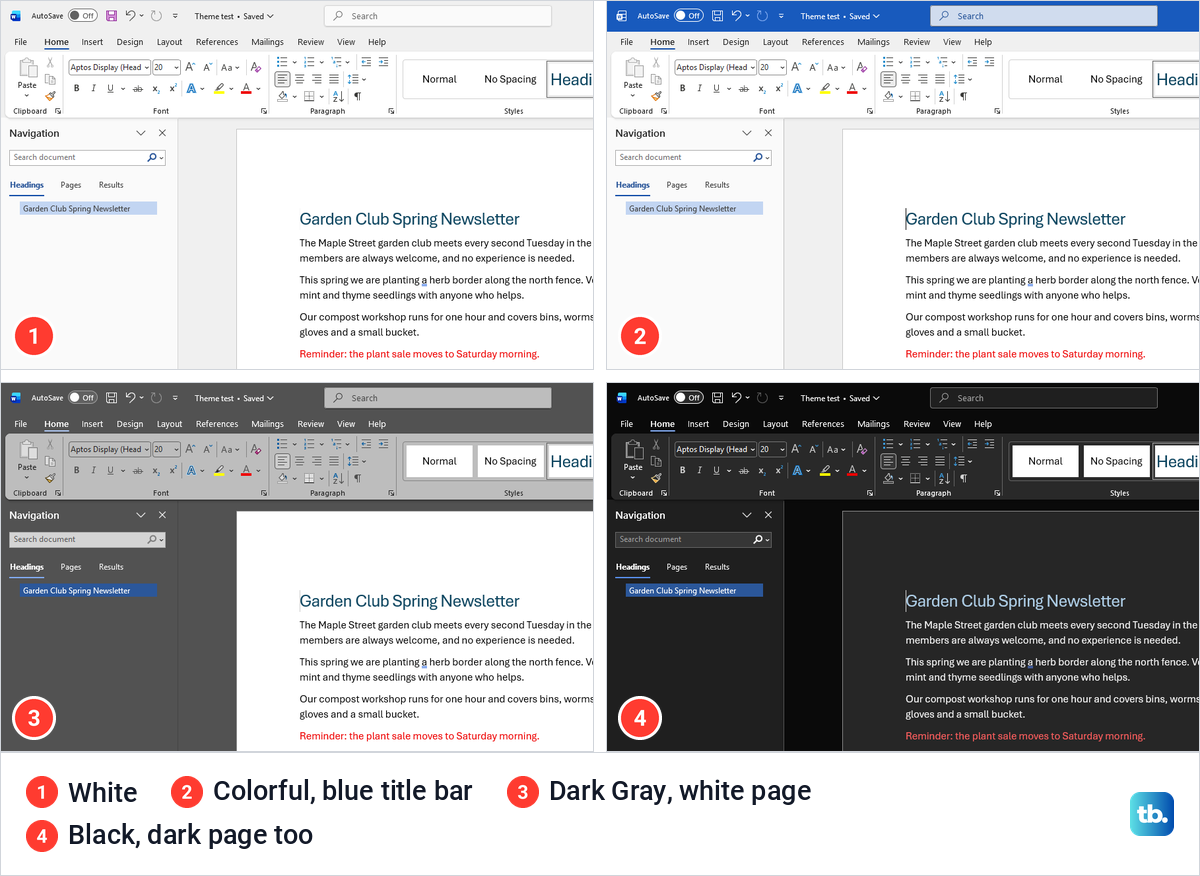
Task: Toggle AutoSave in the Dark Gray window
Action: 82,398
